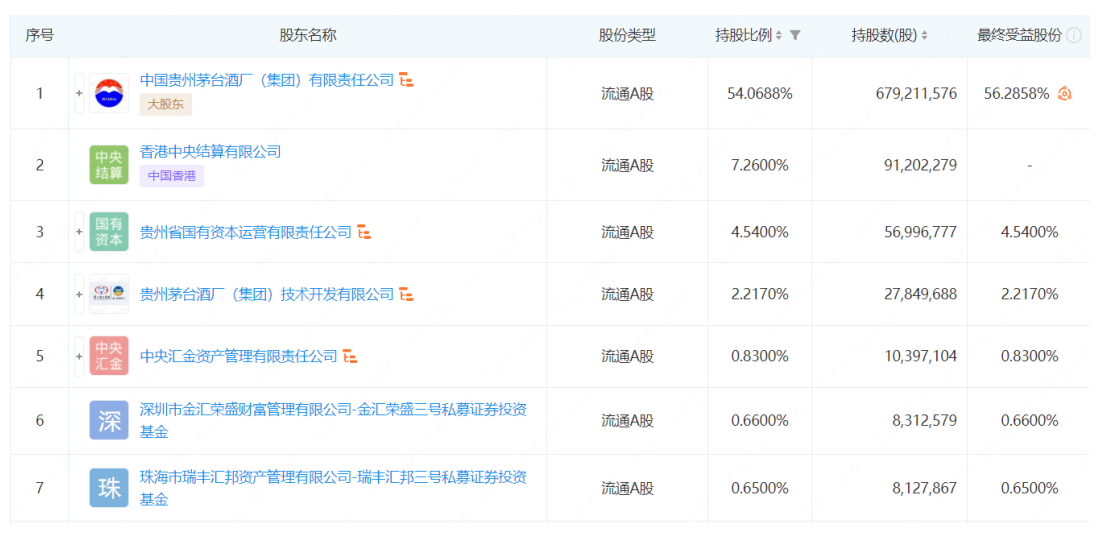Click the 大股东 tag

tap(165, 105)
